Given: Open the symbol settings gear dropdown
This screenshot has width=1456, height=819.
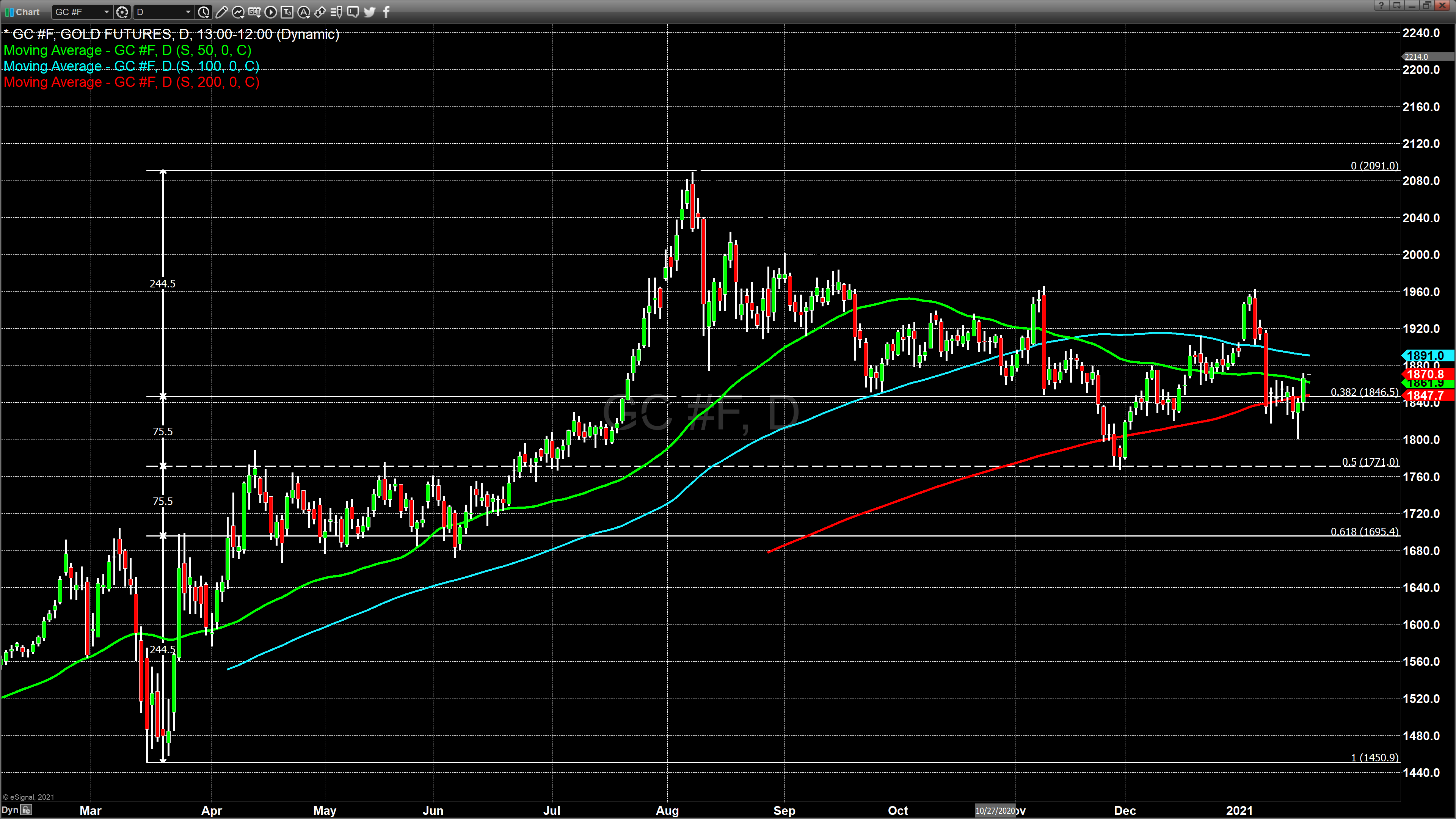Looking at the screenshot, I should click(x=122, y=12).
